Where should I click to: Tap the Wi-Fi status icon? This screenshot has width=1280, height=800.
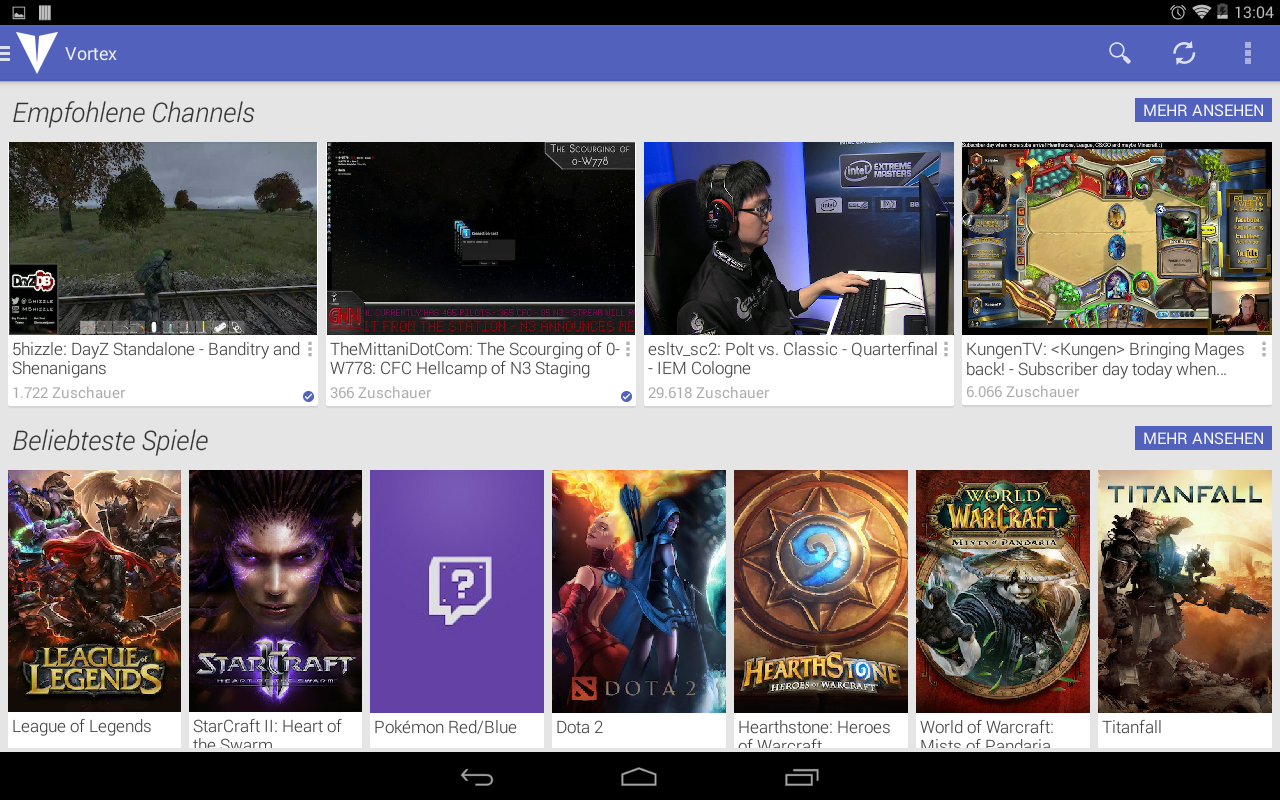pyautogui.click(x=1202, y=12)
